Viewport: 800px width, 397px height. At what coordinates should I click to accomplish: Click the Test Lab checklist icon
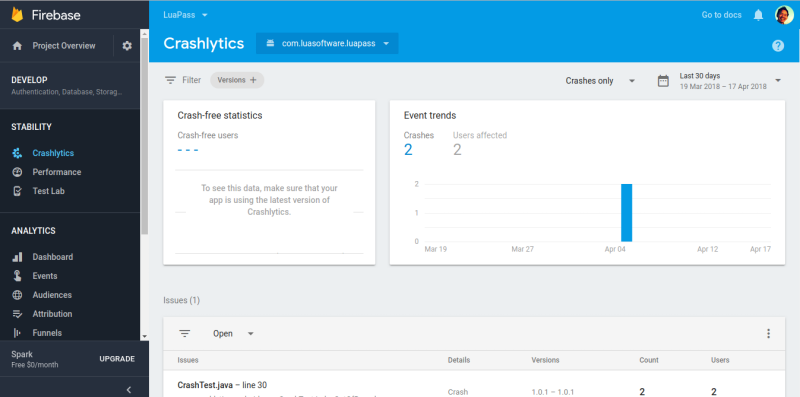pos(17,191)
